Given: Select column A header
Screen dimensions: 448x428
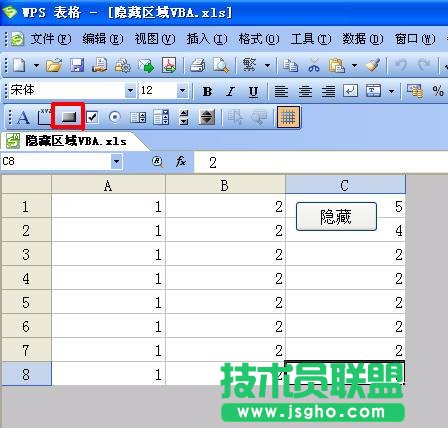Looking at the screenshot, I should [108, 185].
